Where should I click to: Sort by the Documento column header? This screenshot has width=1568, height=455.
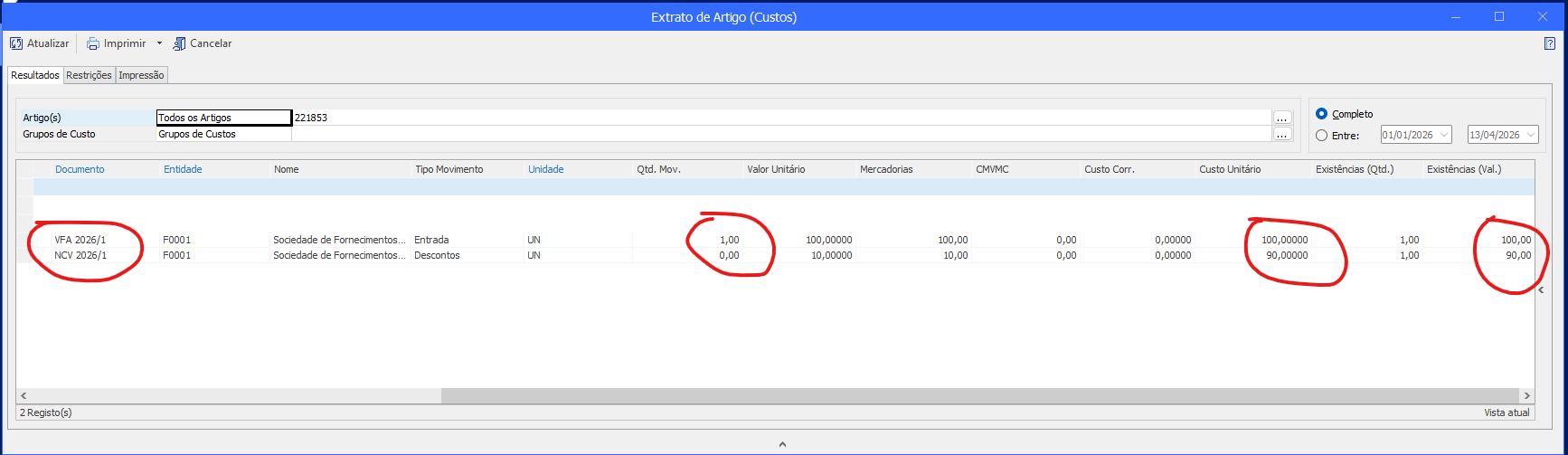click(80, 169)
